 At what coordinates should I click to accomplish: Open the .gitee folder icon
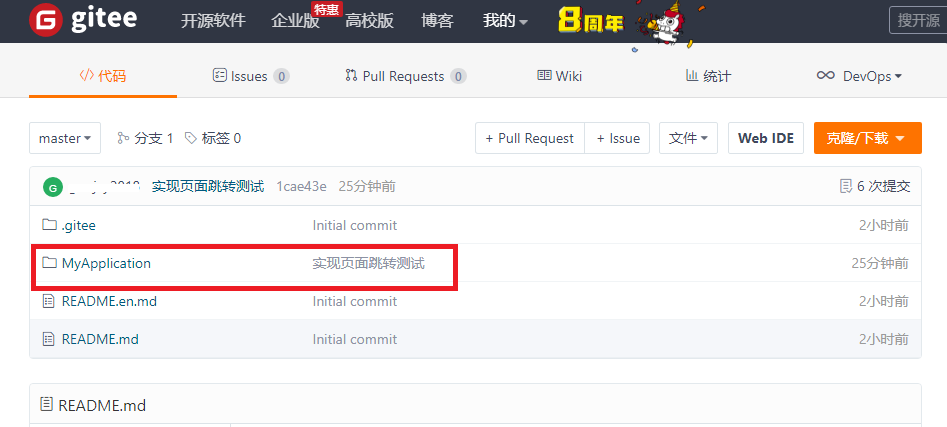coord(49,225)
